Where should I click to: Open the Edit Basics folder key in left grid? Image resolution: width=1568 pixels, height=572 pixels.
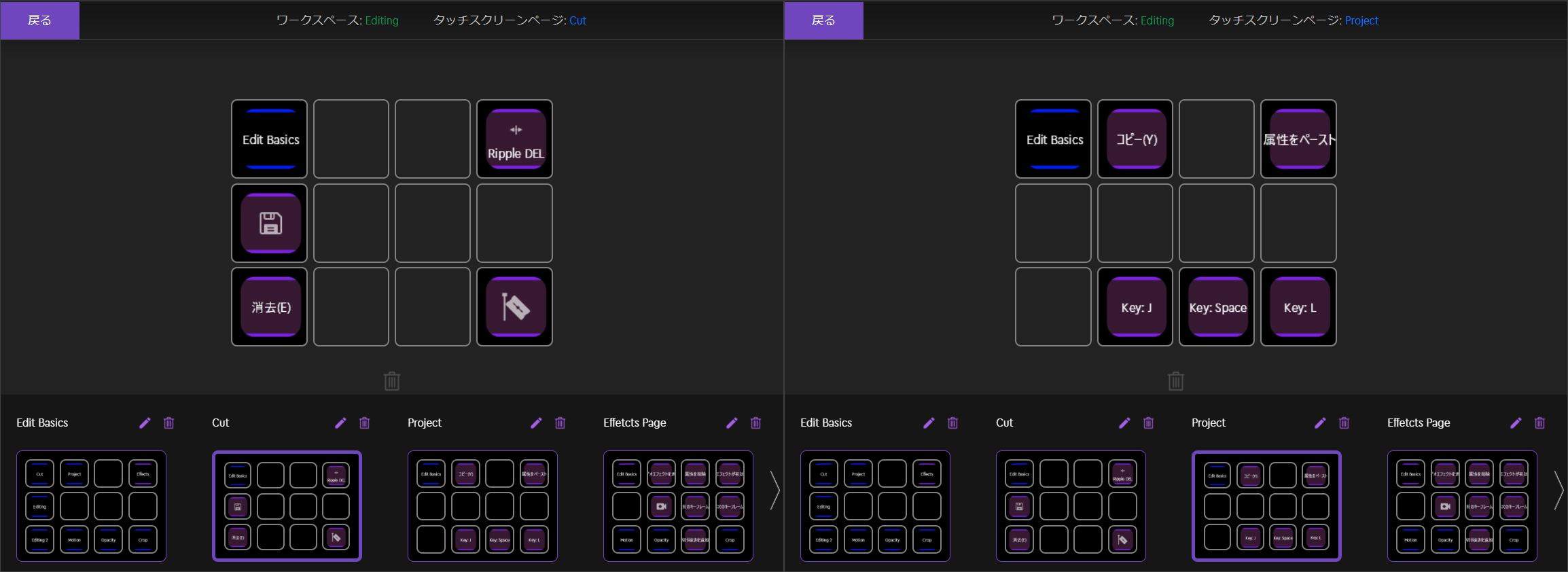pos(270,139)
